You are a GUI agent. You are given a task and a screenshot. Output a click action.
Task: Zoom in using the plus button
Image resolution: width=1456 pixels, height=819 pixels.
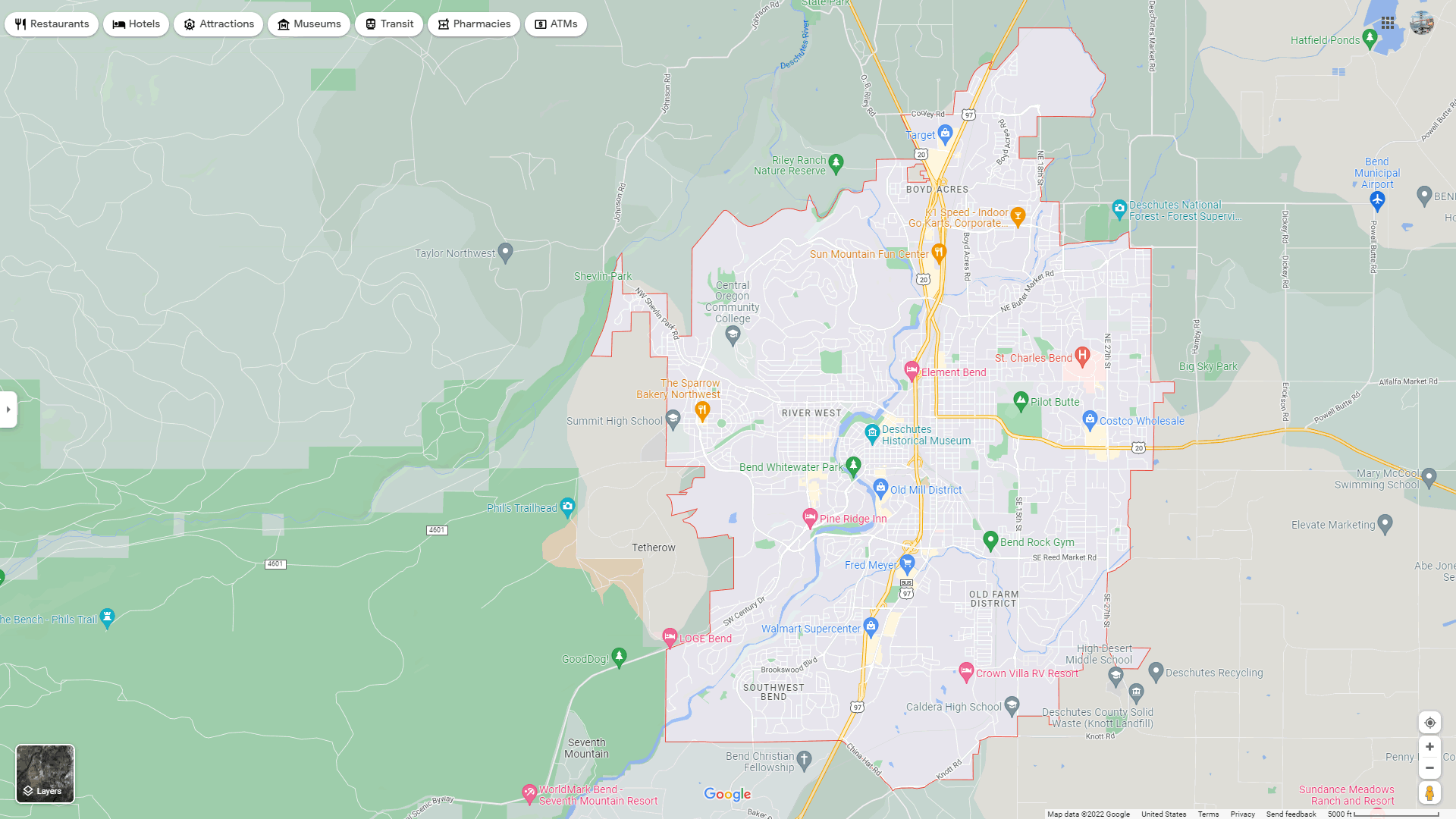1429,747
